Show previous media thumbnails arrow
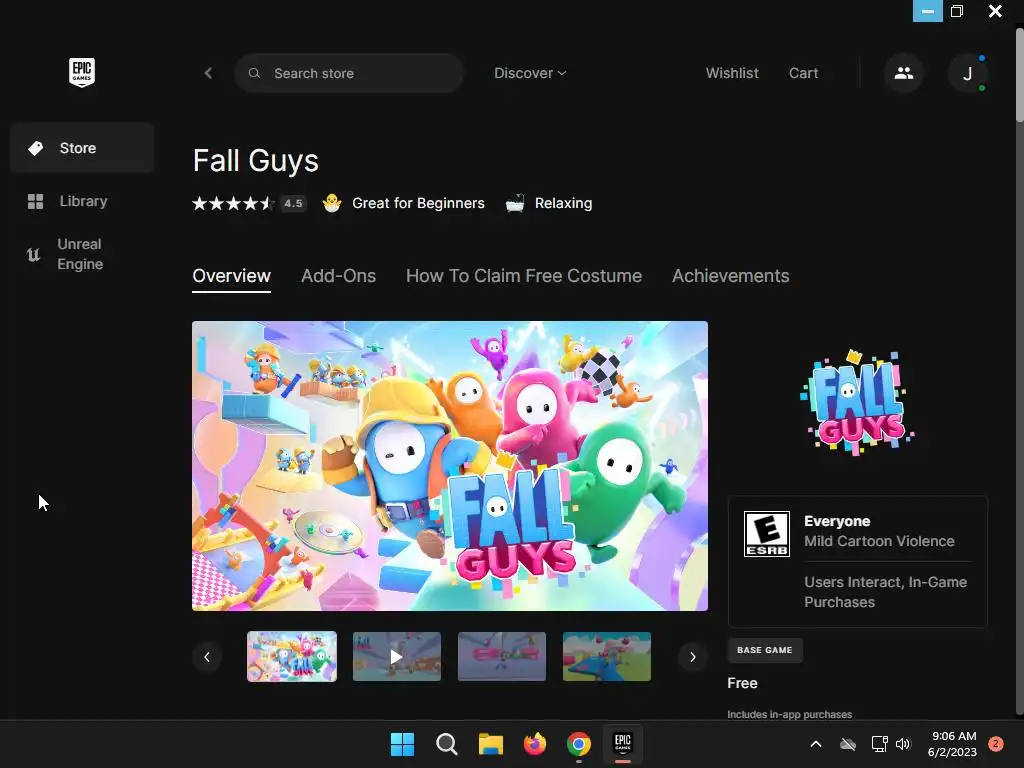The image size is (1024, 768). 207,657
